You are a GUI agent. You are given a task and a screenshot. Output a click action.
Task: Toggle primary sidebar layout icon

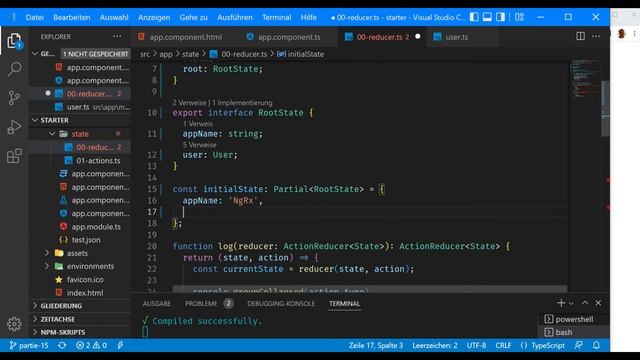click(474, 17)
